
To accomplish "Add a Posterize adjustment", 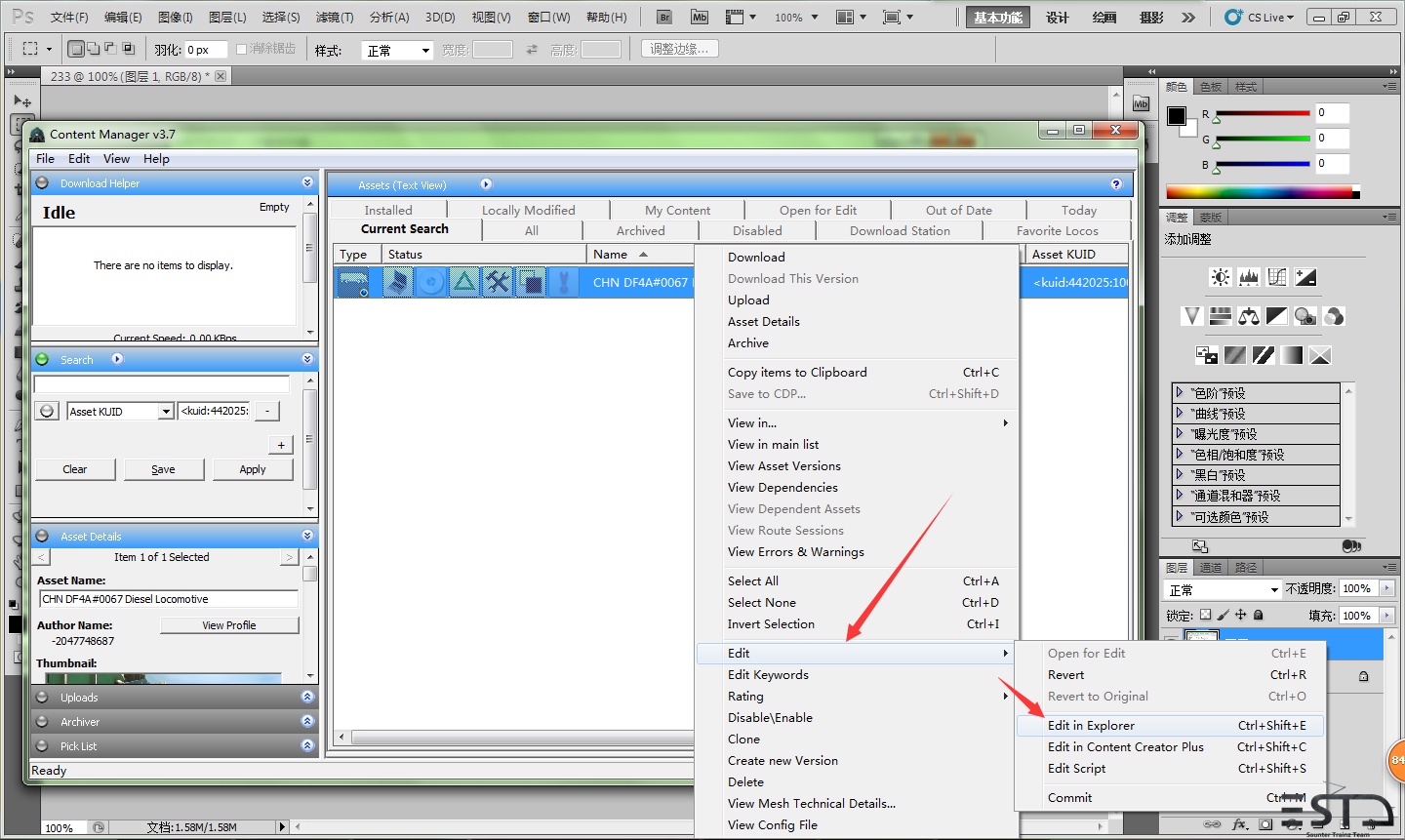I will (x=1235, y=355).
